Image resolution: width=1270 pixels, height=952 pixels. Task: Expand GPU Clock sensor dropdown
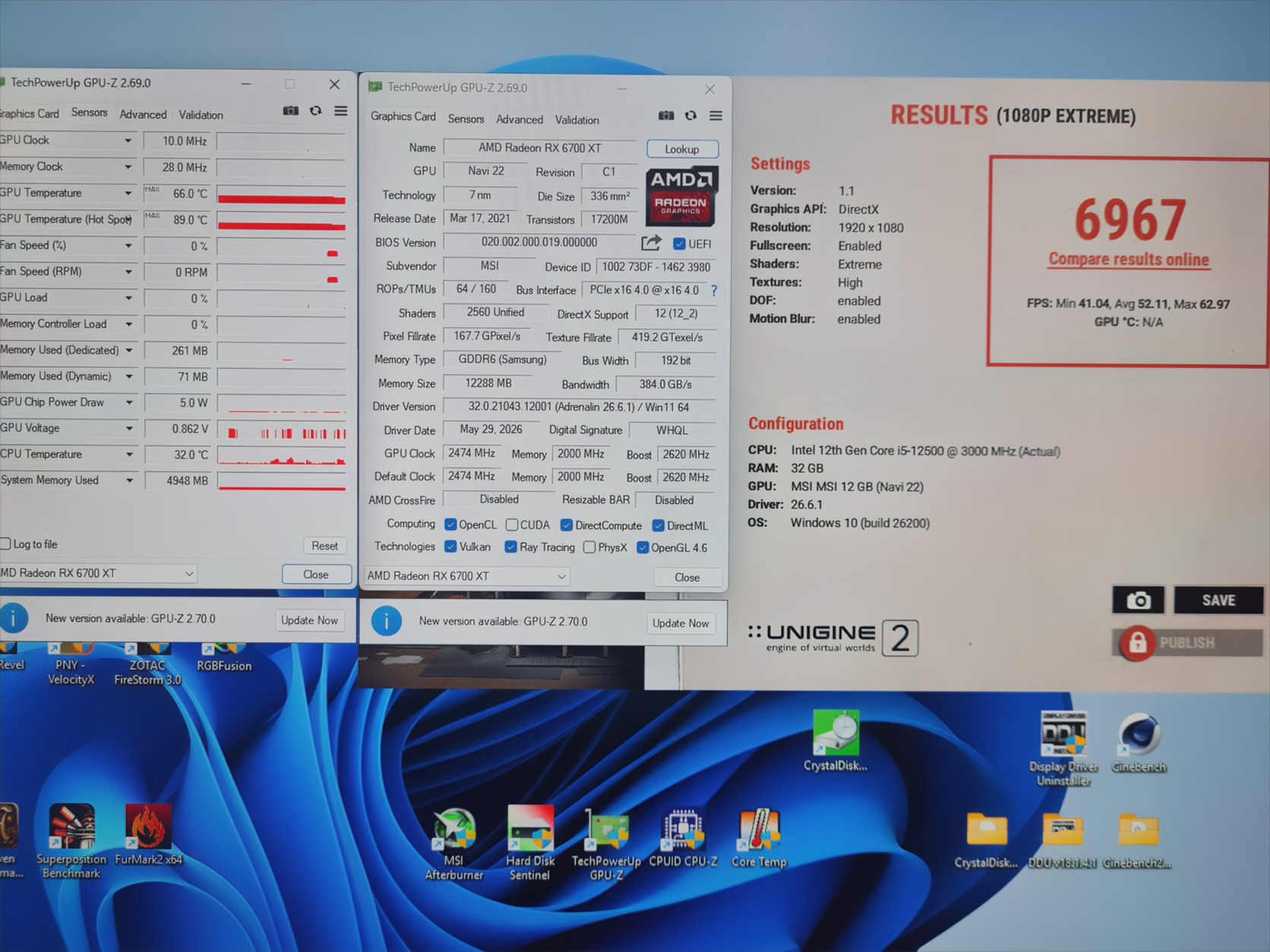[x=128, y=140]
